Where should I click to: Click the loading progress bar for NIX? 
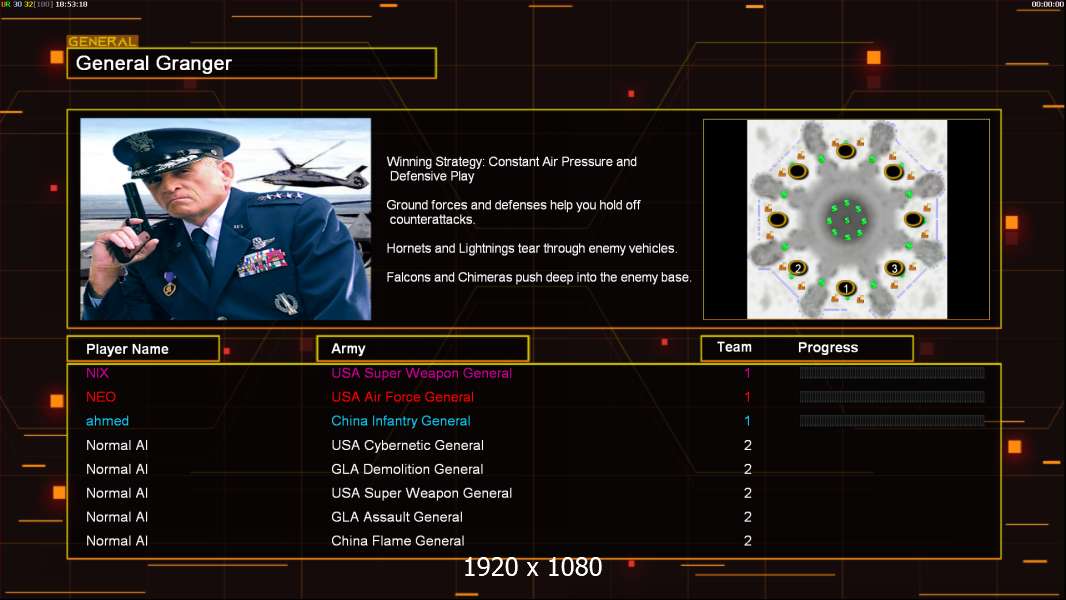click(x=892, y=372)
